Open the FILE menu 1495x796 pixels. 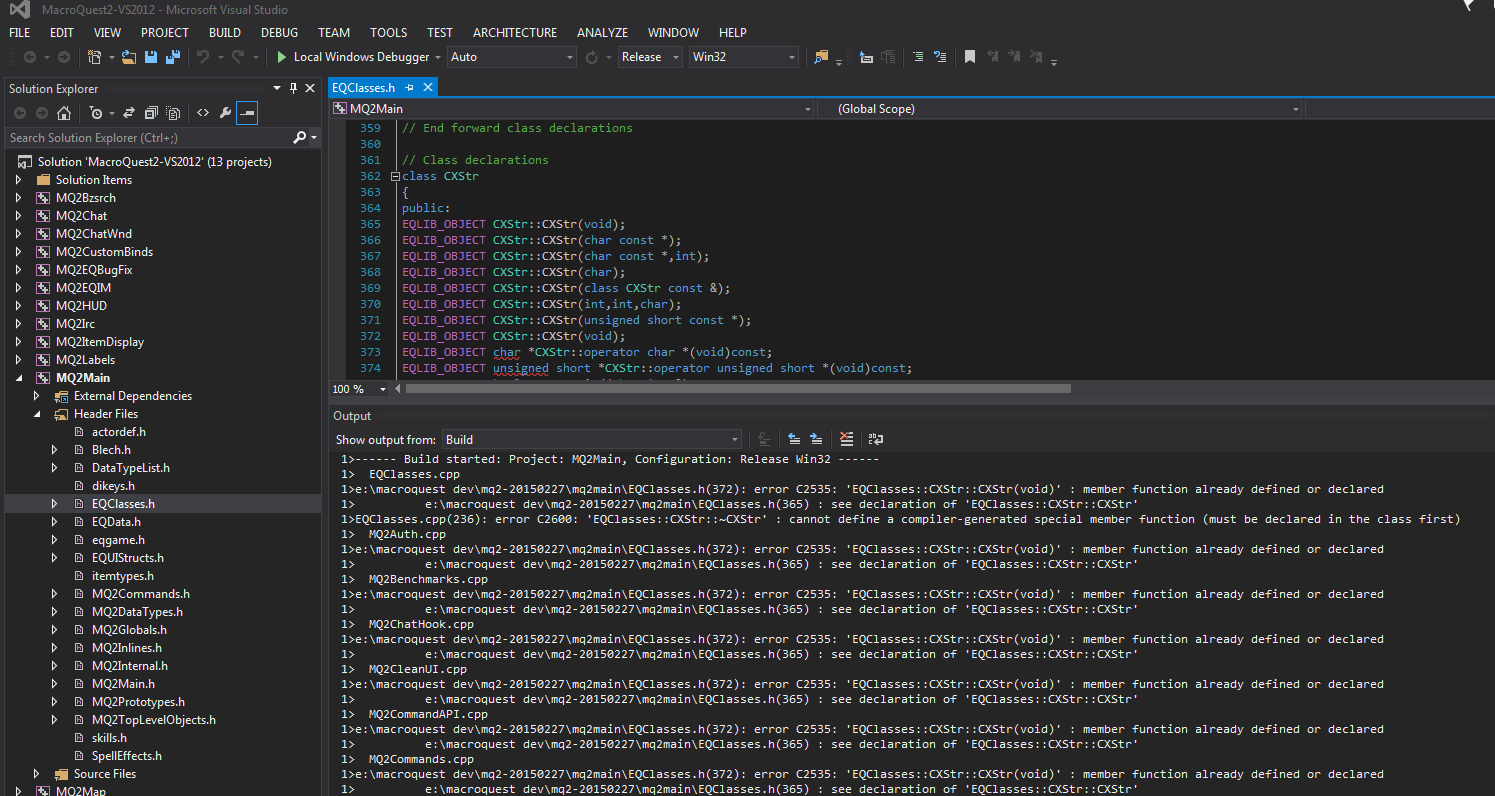pos(19,33)
